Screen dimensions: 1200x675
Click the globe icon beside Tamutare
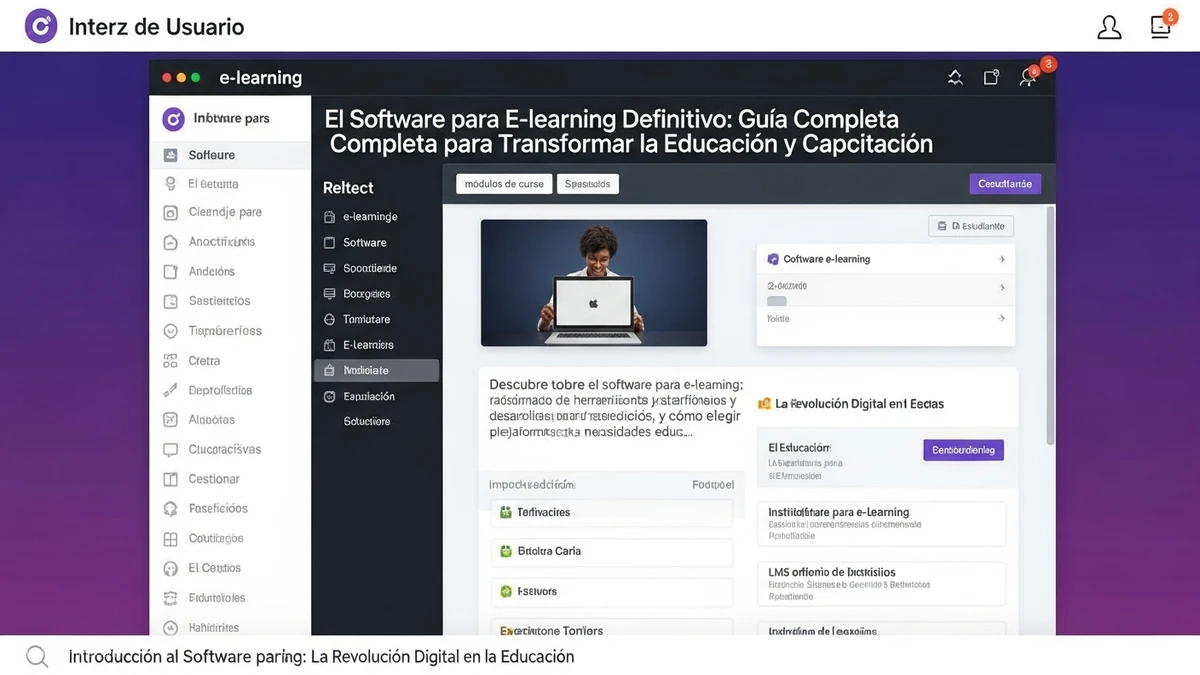click(x=330, y=319)
